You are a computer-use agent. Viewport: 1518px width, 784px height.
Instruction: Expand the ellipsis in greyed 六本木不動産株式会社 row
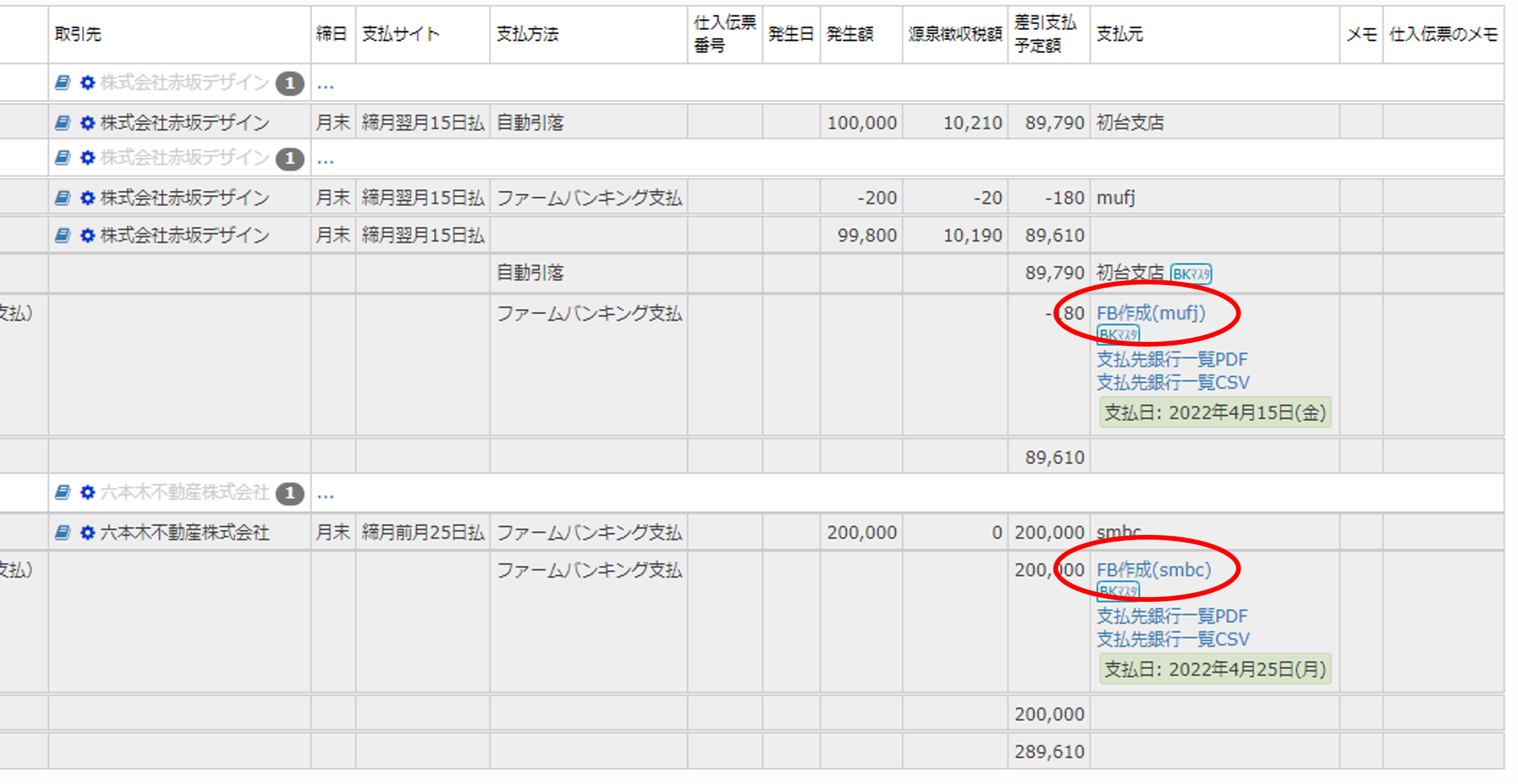point(326,494)
